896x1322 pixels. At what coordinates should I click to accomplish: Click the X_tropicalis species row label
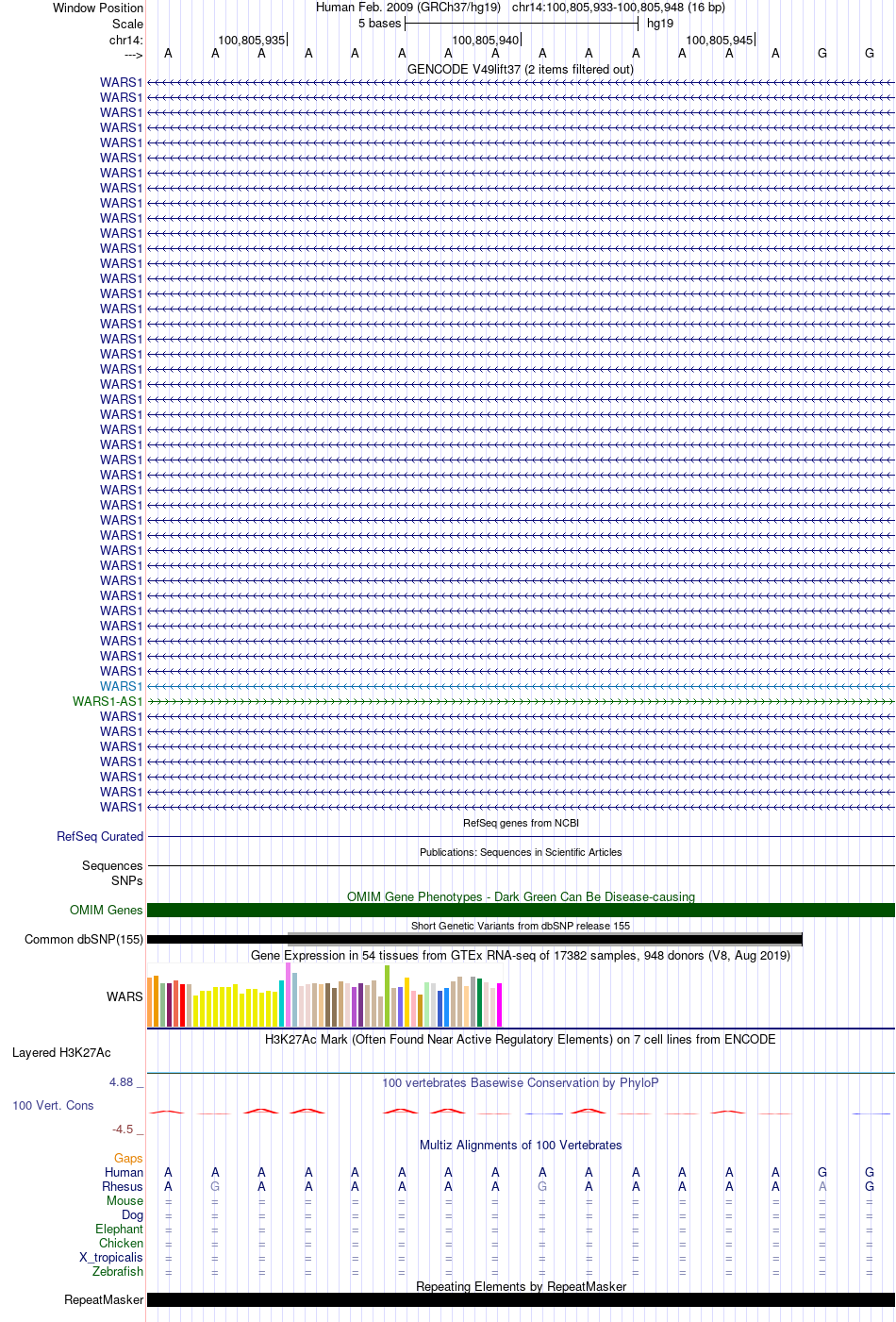pos(111,1257)
